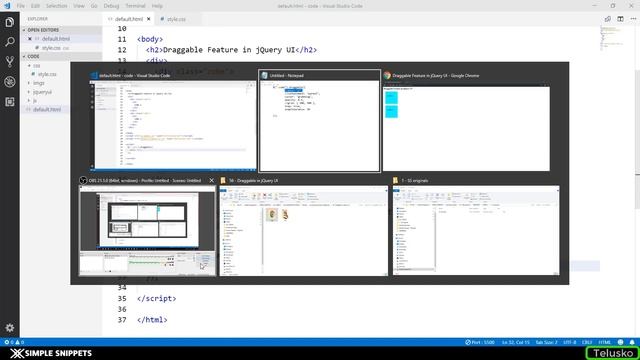The image size is (640, 360).
Task: Open the Selection menu
Action: click(56, 6)
